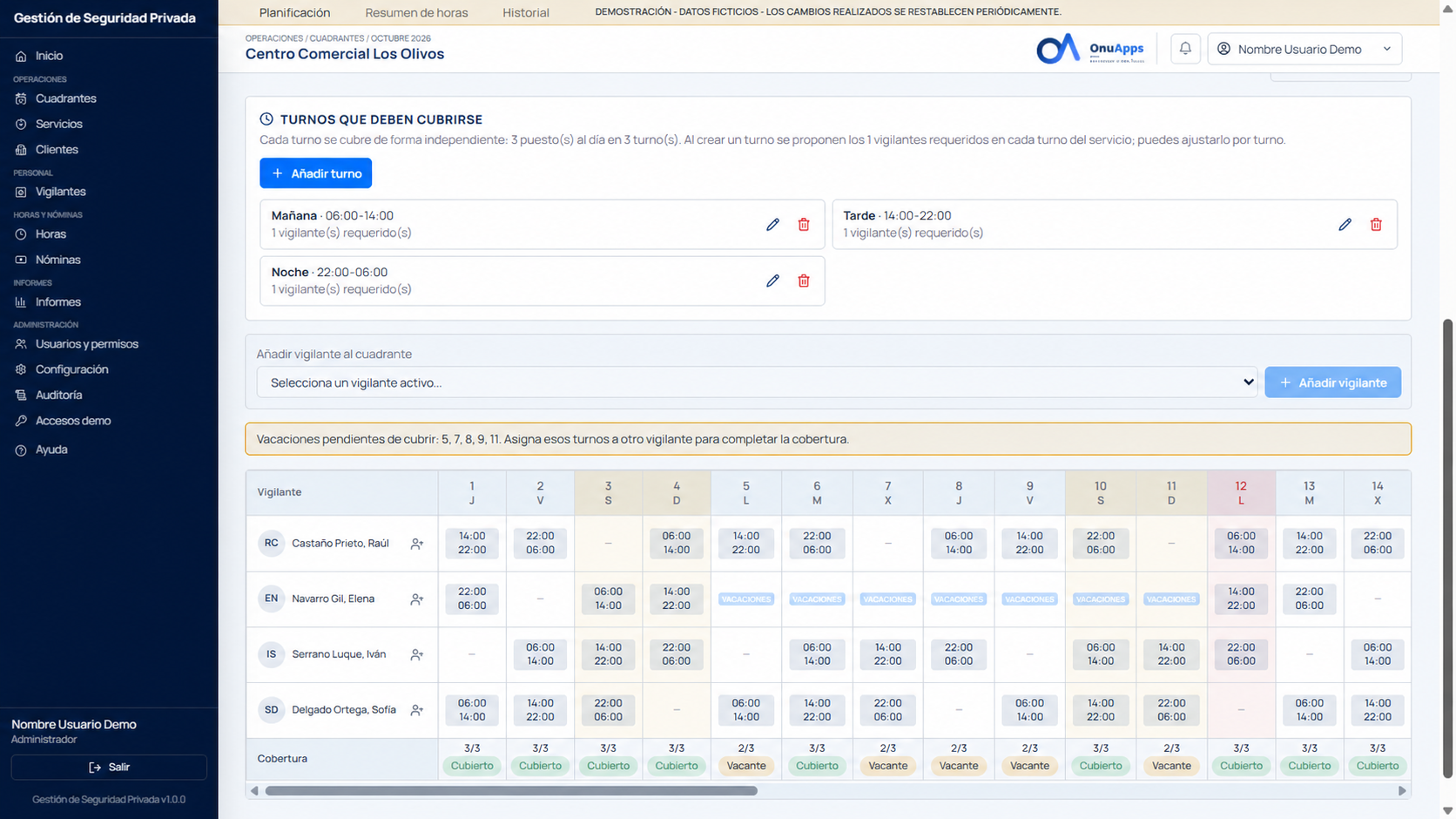The image size is (1456, 819).
Task: Delete the Mañana shift with trash icon
Action: point(804,225)
